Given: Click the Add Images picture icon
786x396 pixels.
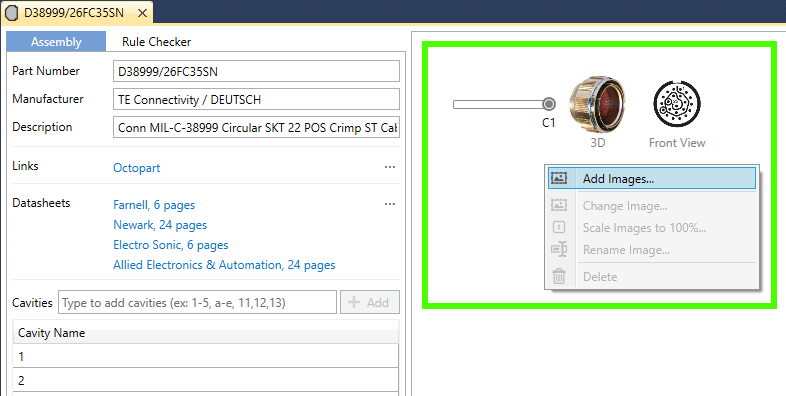Looking at the screenshot, I should pyautogui.click(x=559, y=178).
